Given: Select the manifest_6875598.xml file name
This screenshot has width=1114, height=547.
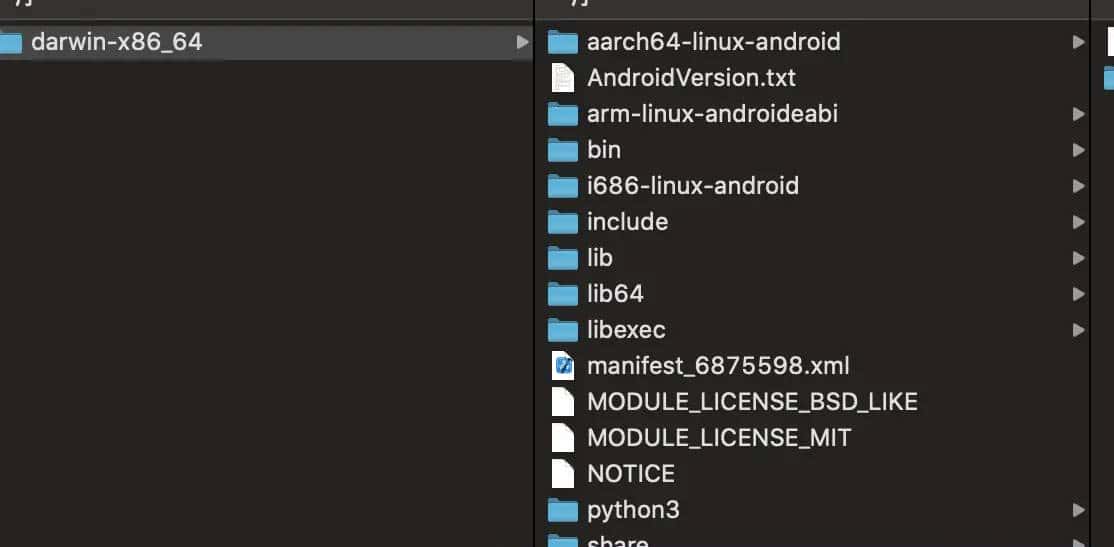Looking at the screenshot, I should 718,367.
